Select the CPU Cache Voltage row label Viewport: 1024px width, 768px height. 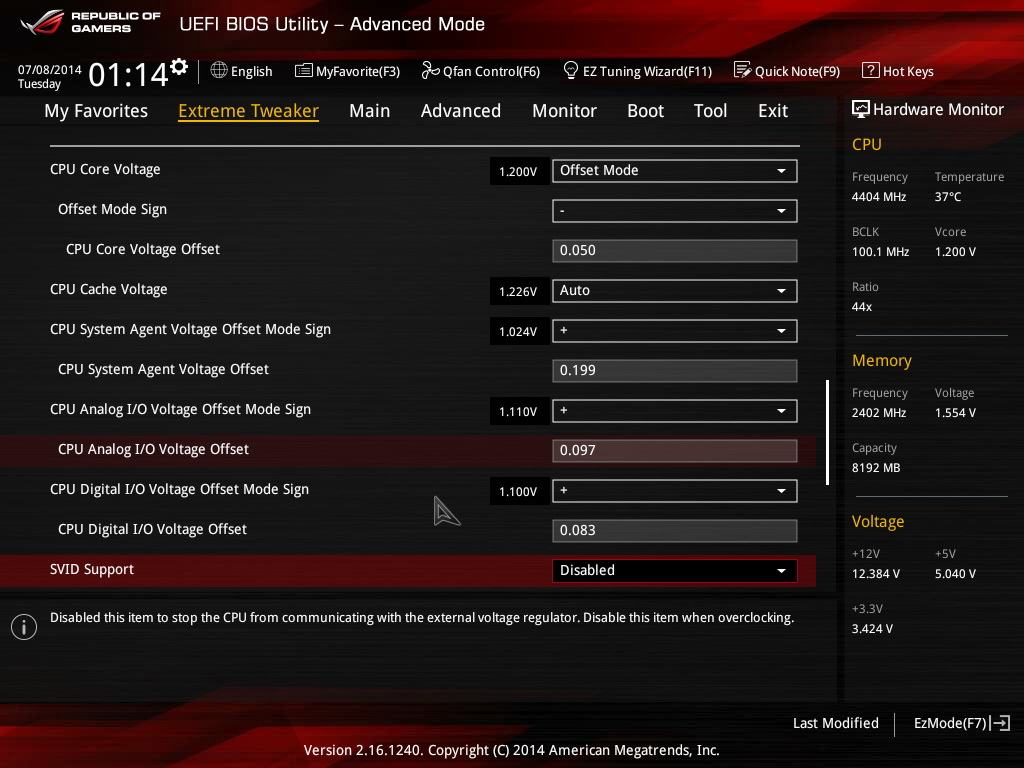point(108,289)
